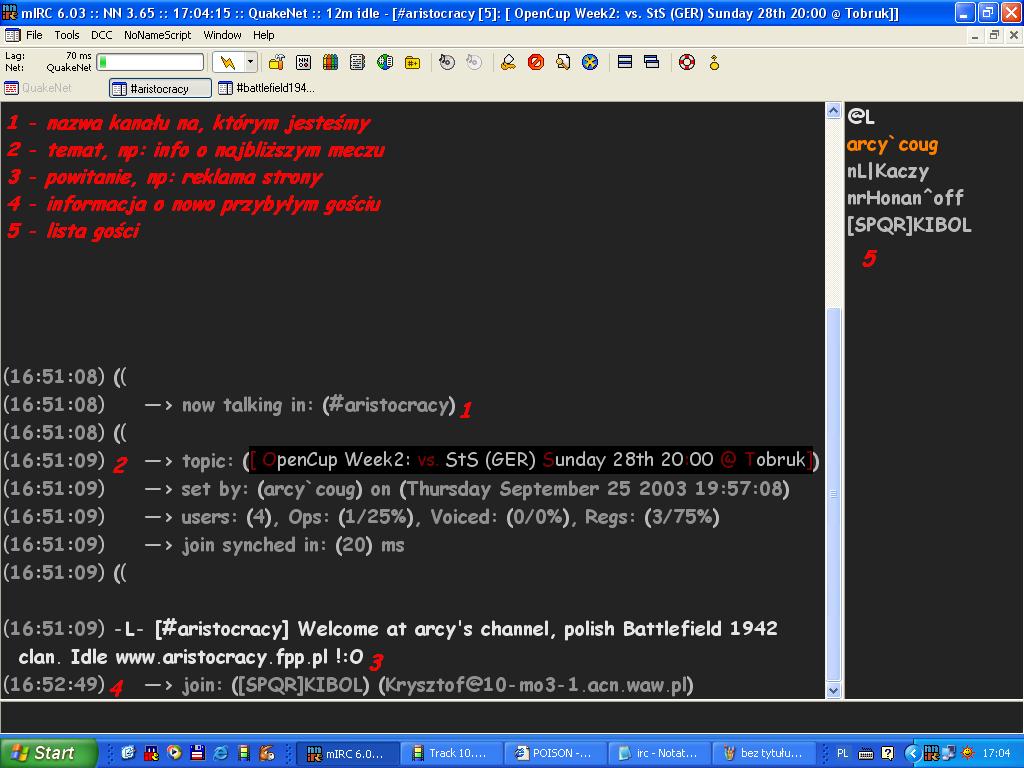1024x768 pixels.
Task: Click the chat scrollbar up arrow
Action: (x=834, y=112)
